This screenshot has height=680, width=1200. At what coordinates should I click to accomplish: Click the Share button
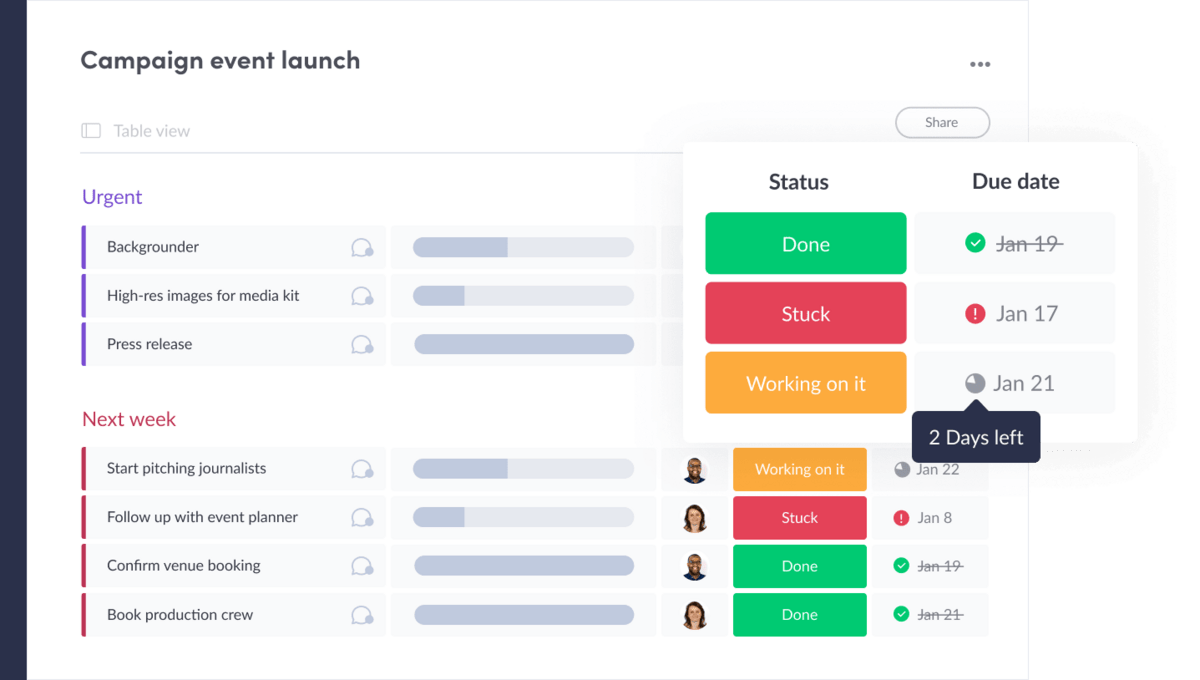click(x=941, y=123)
